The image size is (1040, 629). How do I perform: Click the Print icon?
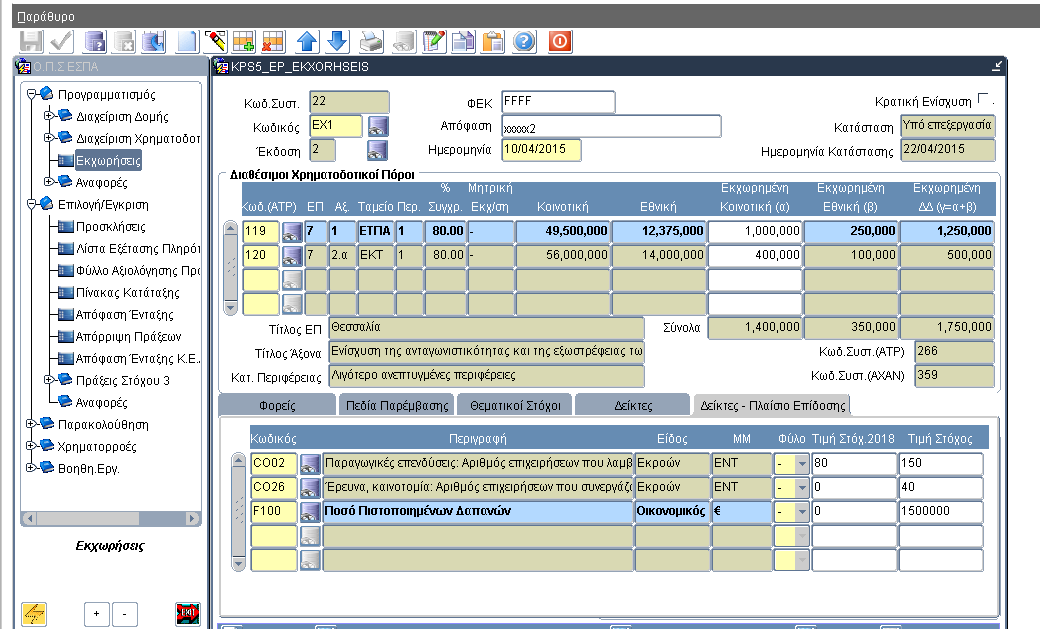(371, 41)
